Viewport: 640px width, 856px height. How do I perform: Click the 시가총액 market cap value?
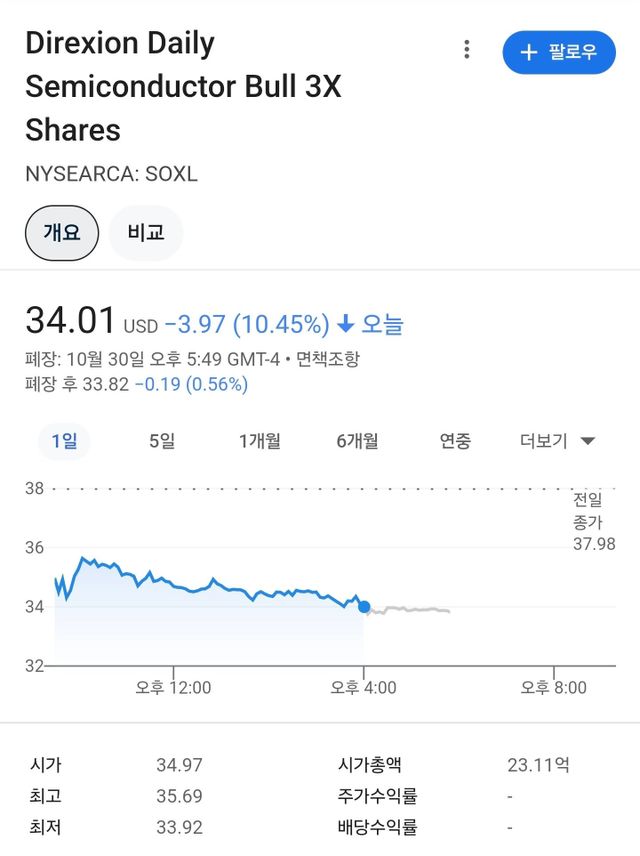pos(538,765)
